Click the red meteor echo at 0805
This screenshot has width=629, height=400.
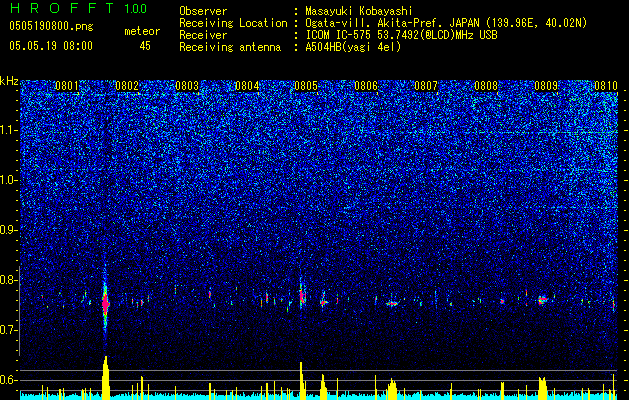tap(302, 297)
